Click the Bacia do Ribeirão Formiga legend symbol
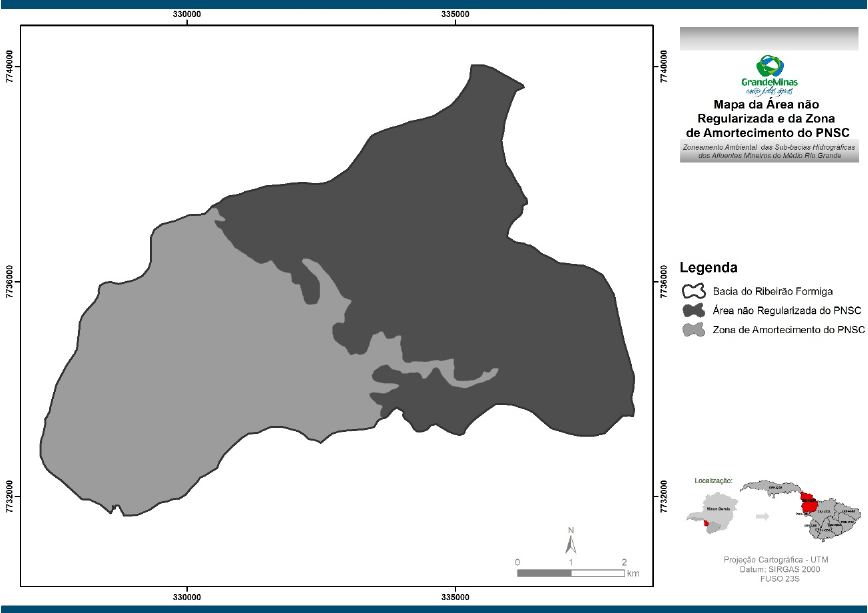868x613 pixels. click(694, 291)
